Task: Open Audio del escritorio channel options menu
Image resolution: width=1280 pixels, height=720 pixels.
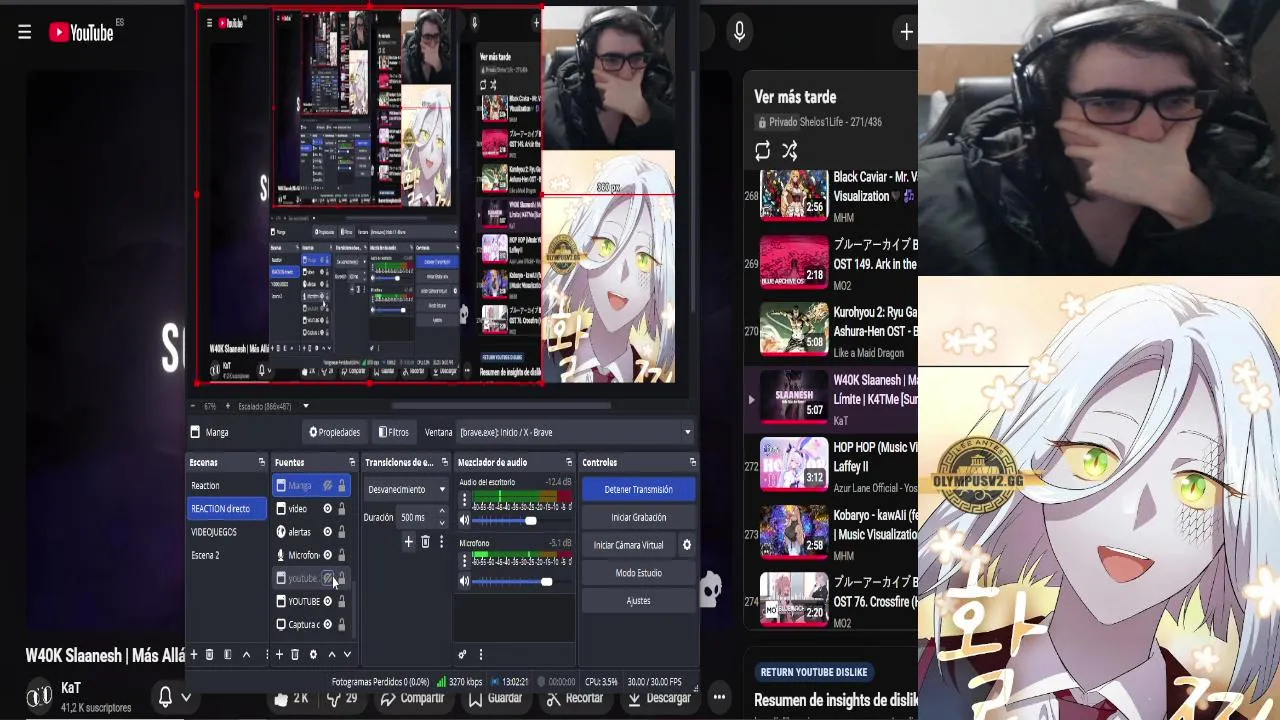Action: [x=464, y=500]
